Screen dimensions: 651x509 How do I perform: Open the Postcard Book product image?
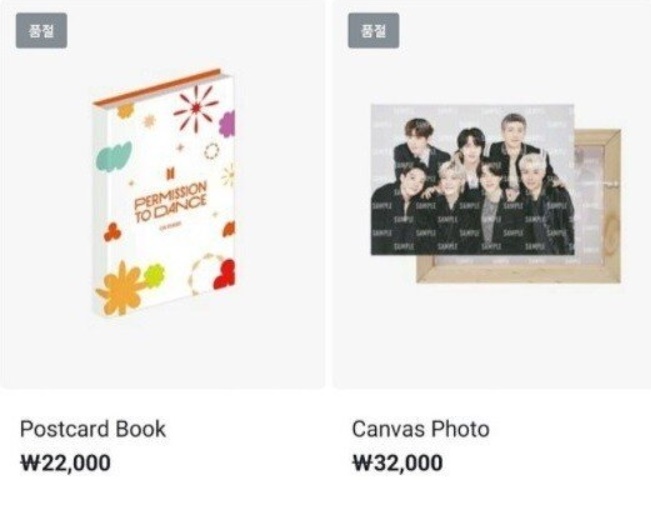(164, 192)
